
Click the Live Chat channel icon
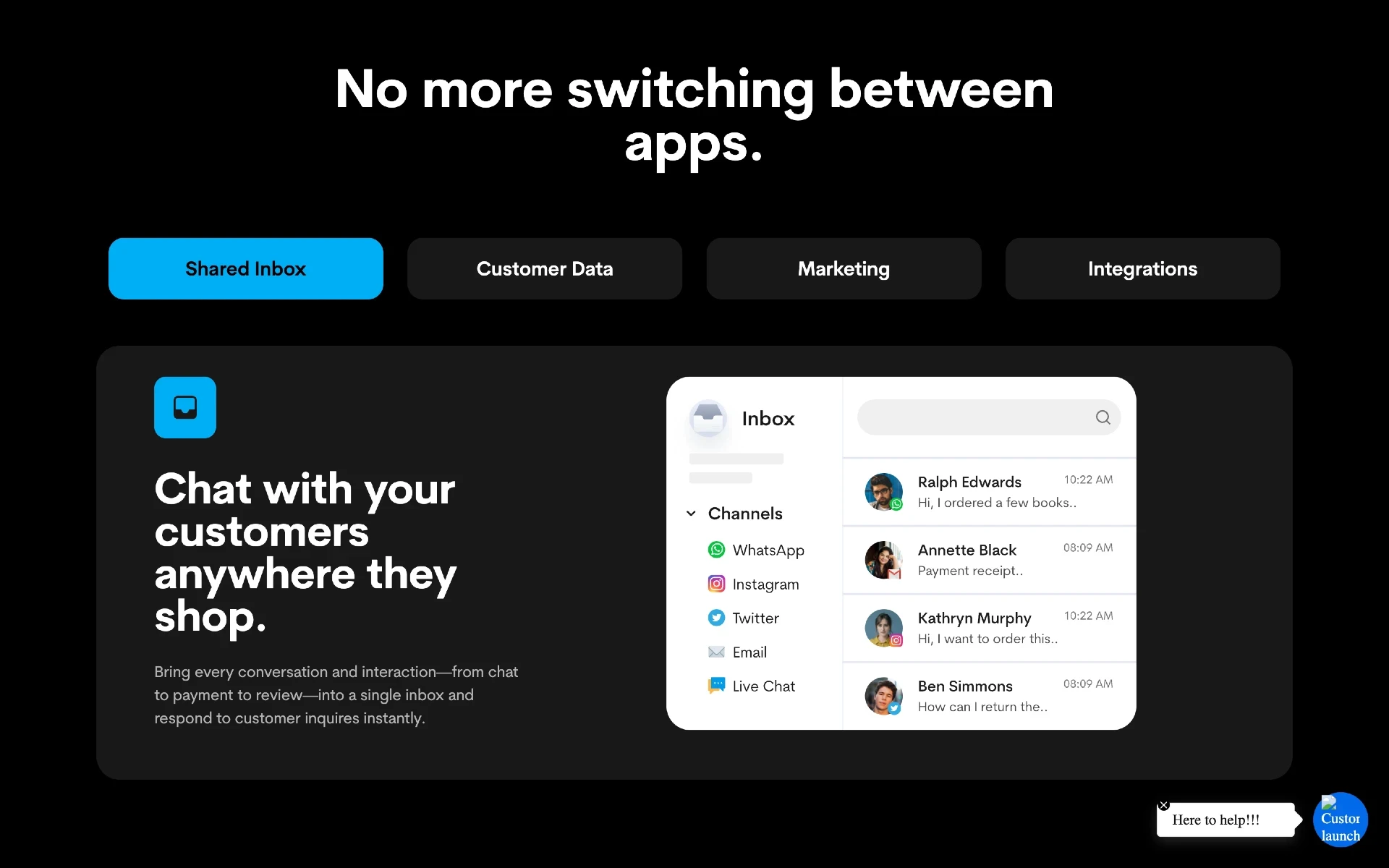click(716, 686)
